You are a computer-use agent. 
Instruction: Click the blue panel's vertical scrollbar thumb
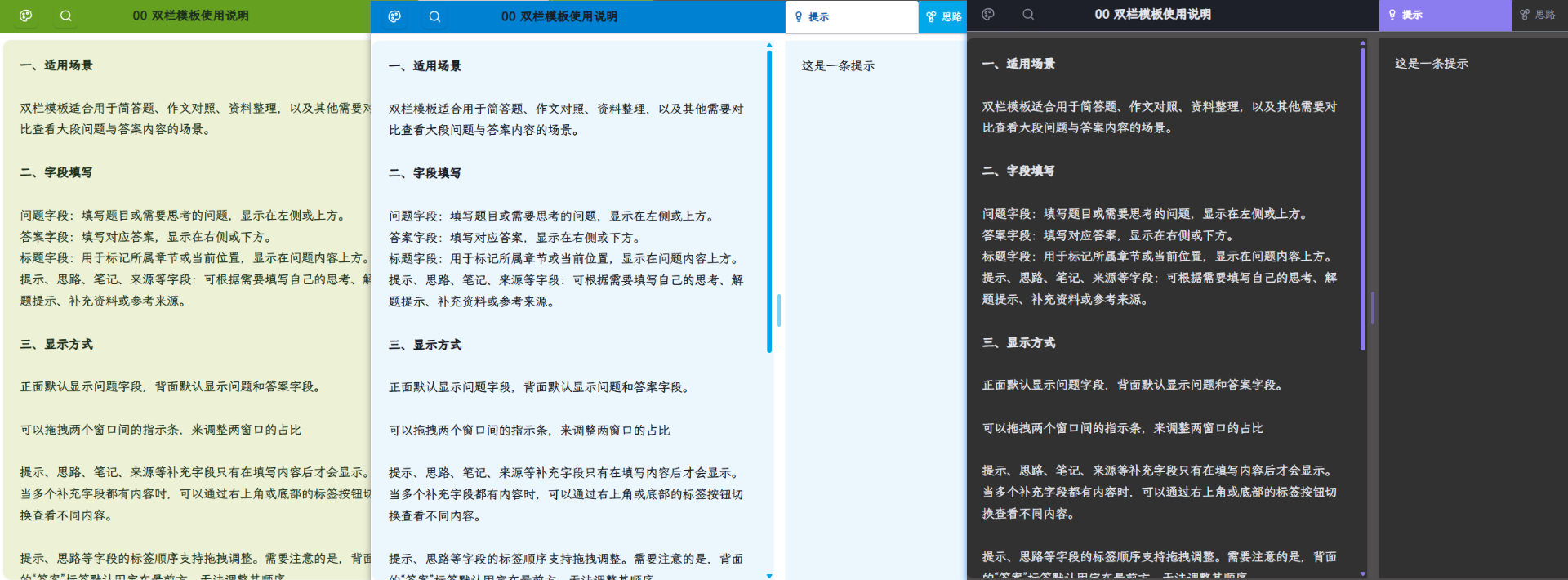click(769, 202)
